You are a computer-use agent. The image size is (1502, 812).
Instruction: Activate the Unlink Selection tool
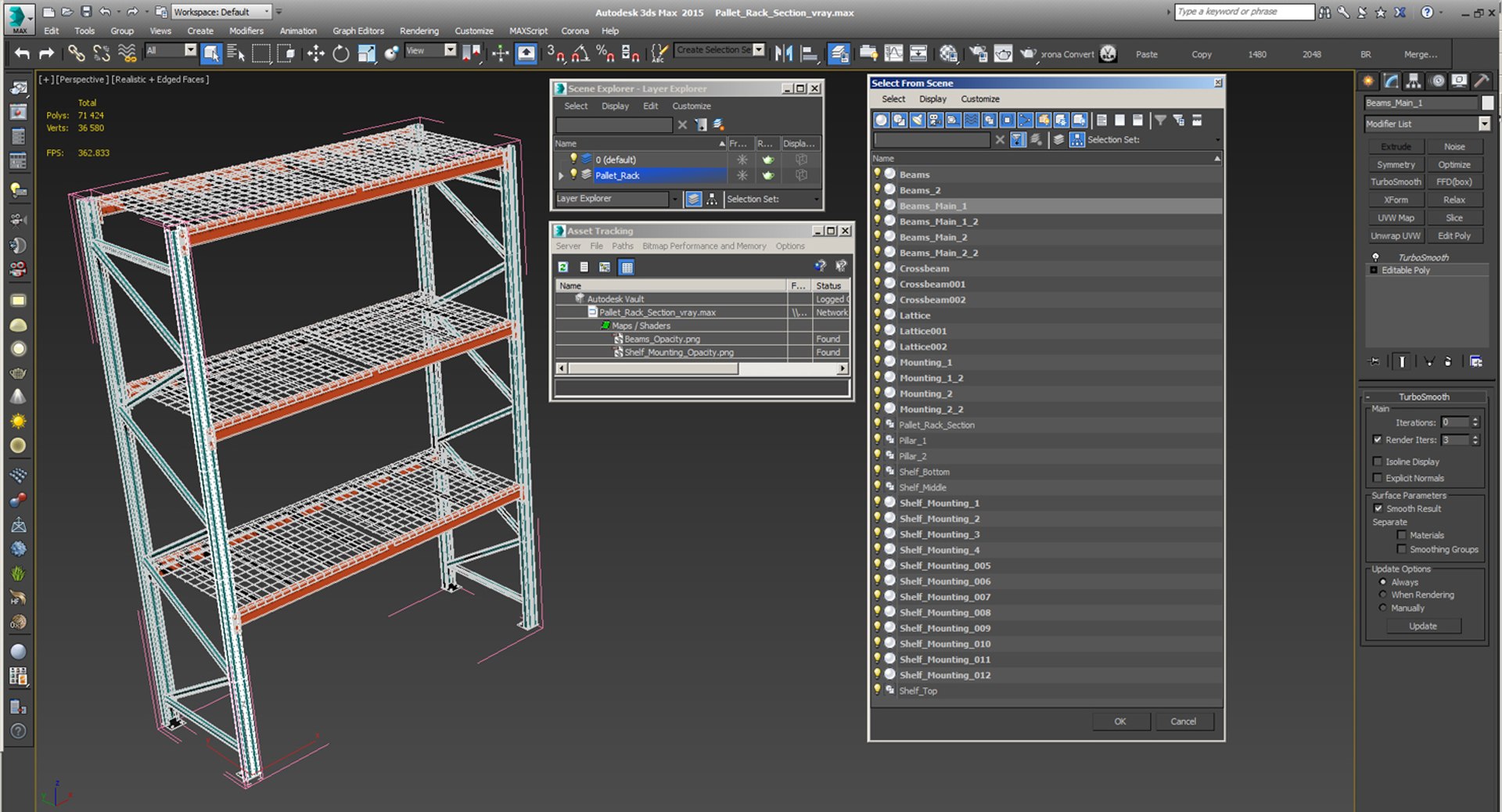pos(101,53)
